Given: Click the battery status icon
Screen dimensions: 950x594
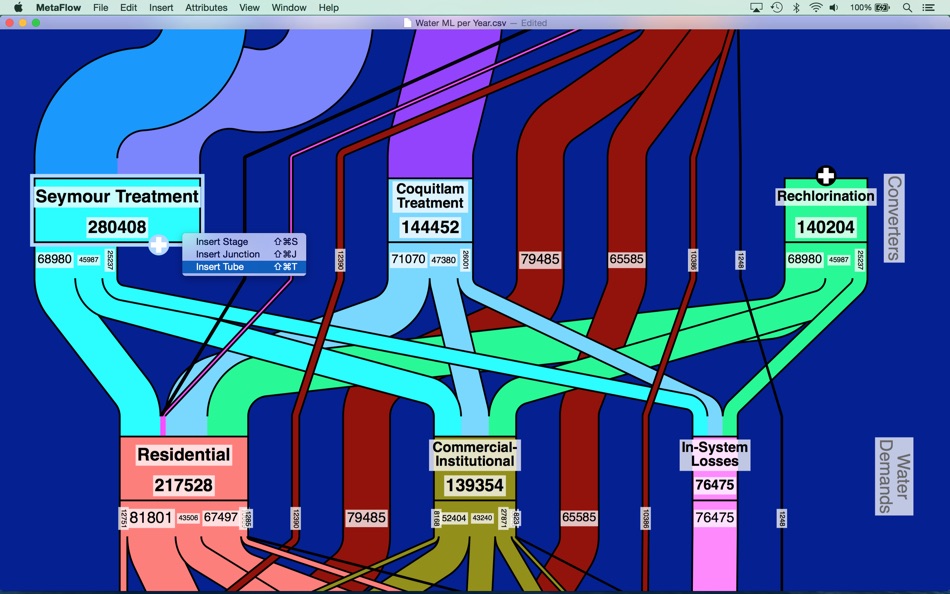Looking at the screenshot, I should pos(882,7).
